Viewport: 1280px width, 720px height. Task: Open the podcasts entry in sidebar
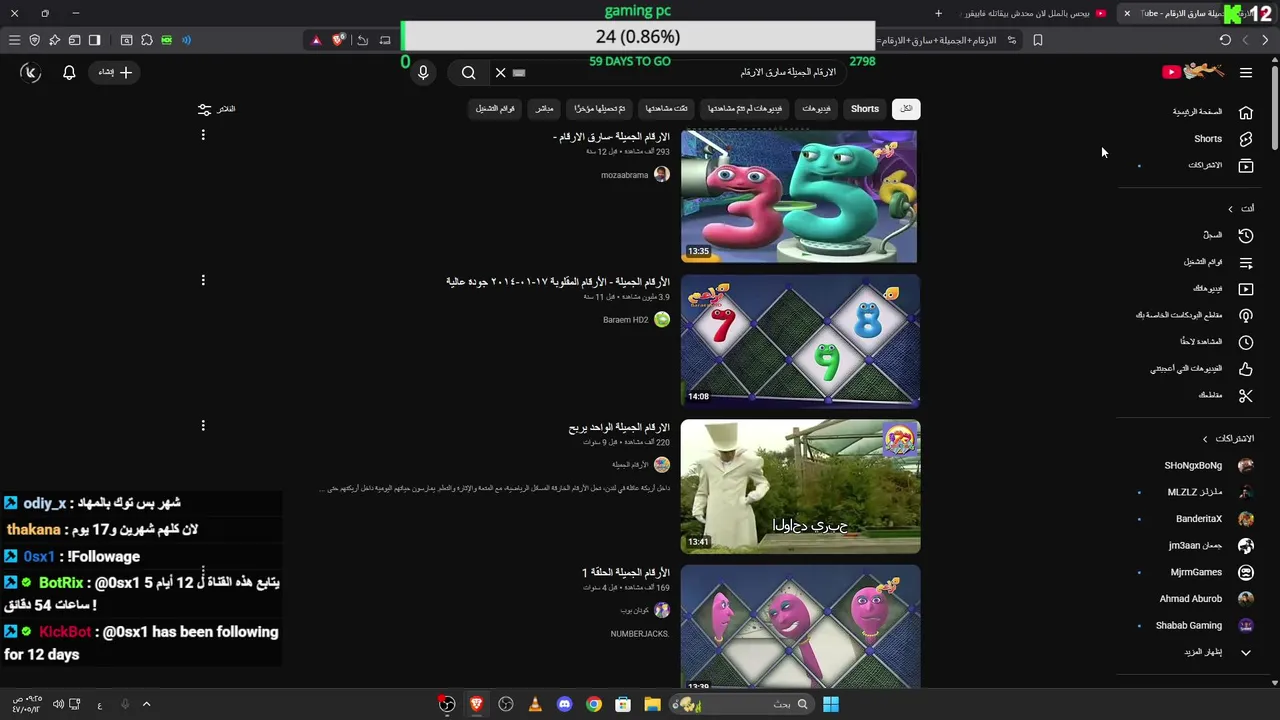click(1195, 315)
